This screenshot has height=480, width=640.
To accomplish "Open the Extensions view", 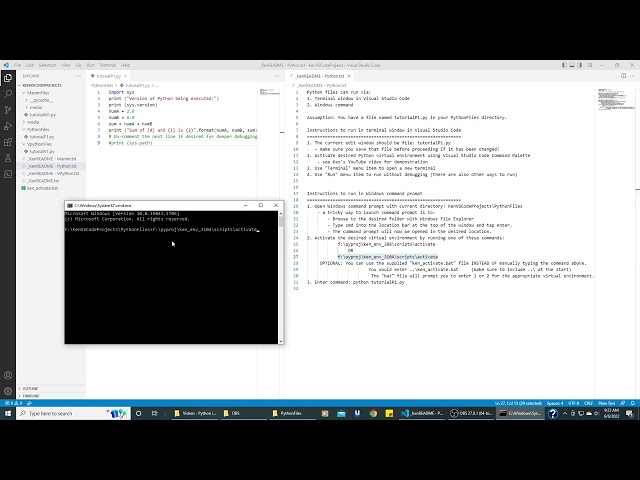I will (x=8, y=142).
